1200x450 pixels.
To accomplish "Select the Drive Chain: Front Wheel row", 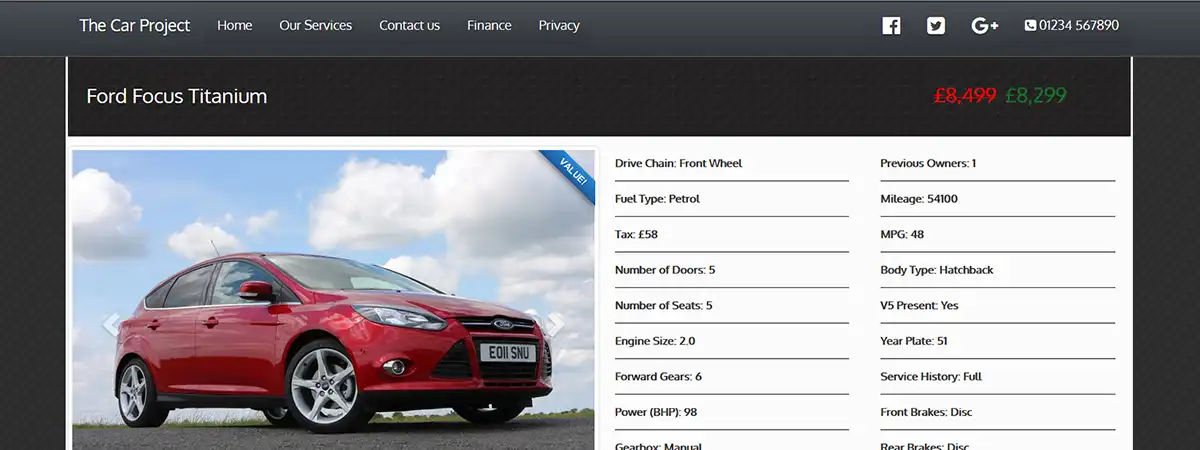I will (x=732, y=163).
